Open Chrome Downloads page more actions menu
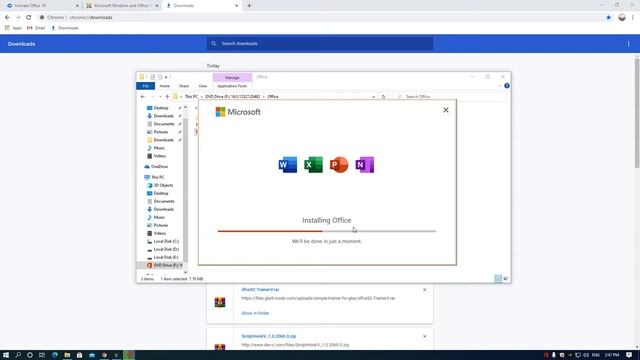Screen dimensions: 640x360 click(629, 44)
